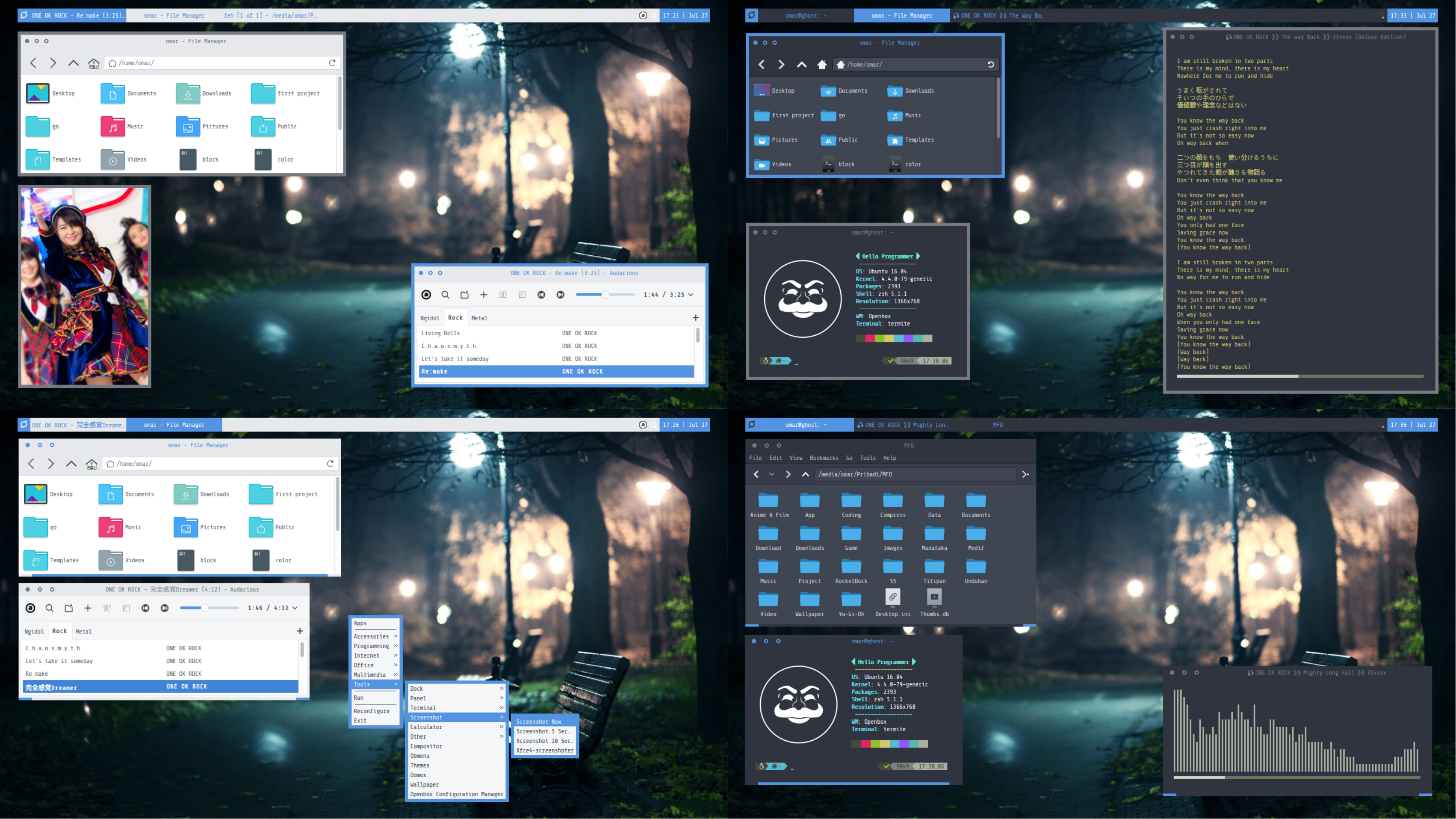Click go icon right of MFO path field
Viewport: 1456px width, 819px height.
pos(1025,474)
